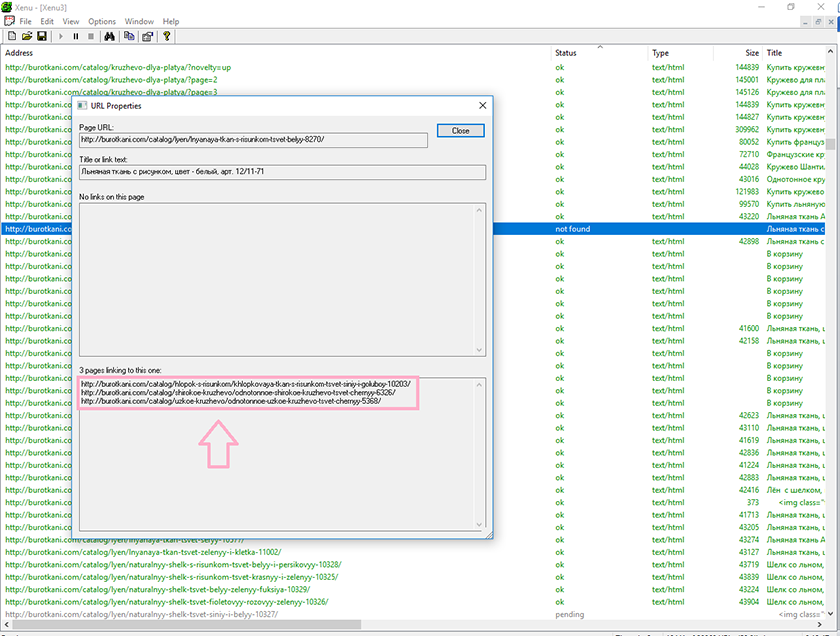Open the View menu
The width and height of the screenshot is (840, 636).
(x=71, y=21)
